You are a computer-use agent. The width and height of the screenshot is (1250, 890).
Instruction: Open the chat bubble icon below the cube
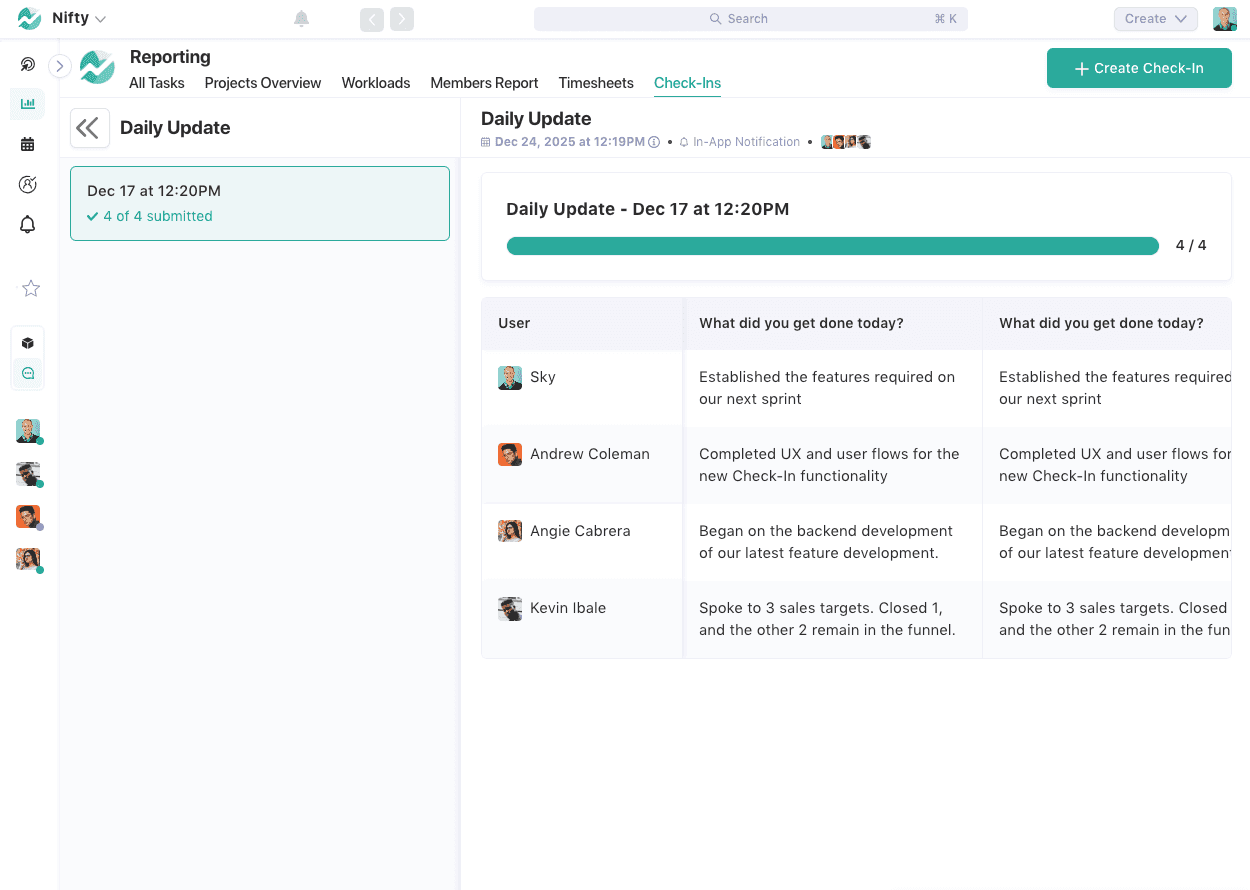point(27,373)
